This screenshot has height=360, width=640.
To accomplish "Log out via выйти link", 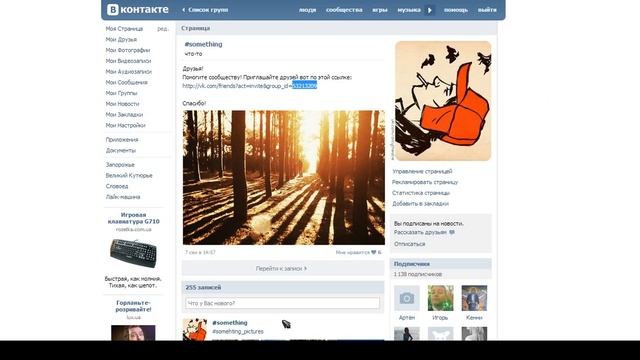I will tap(487, 10).
